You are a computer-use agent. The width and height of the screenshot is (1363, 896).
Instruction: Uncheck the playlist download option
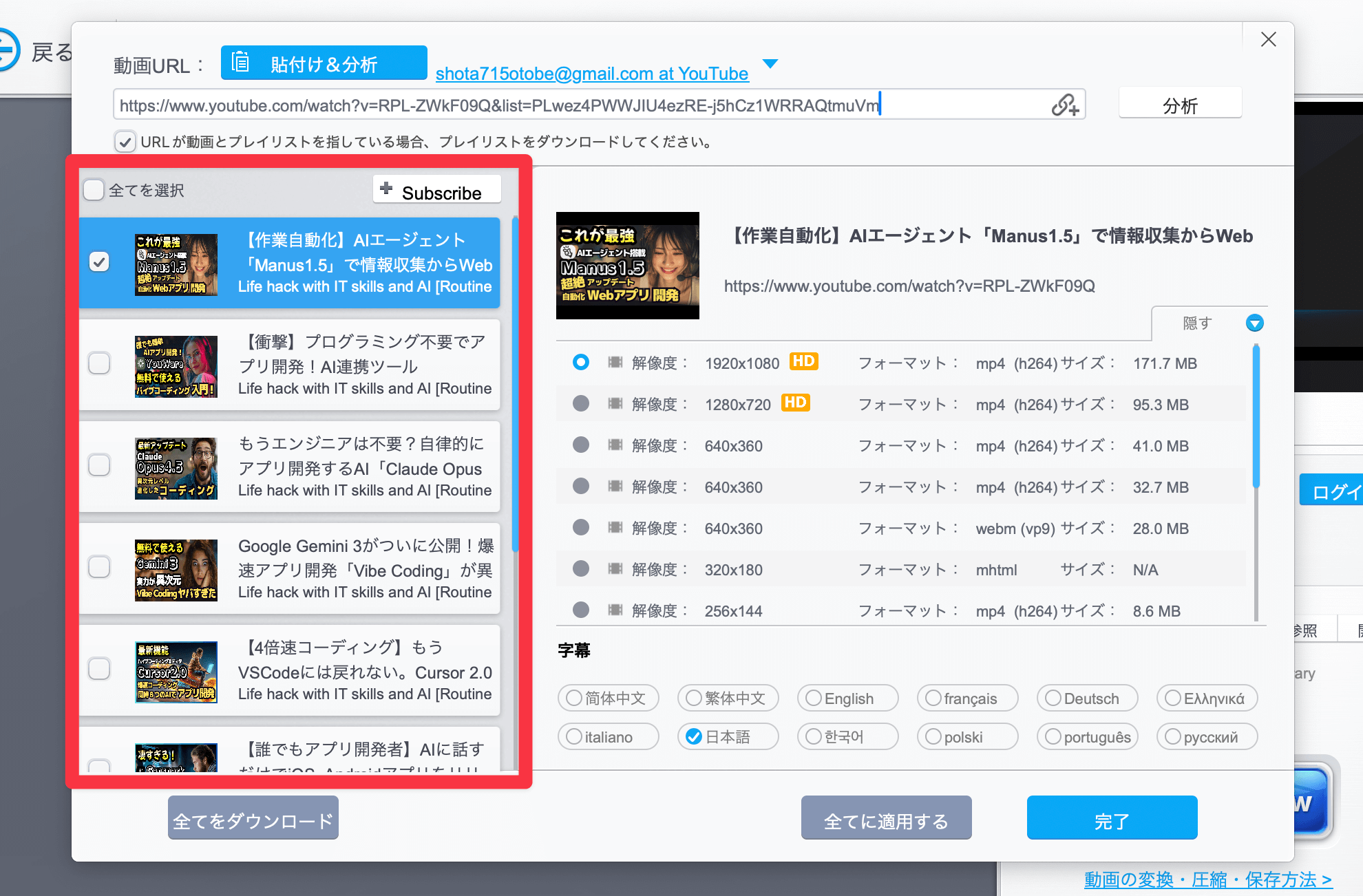[125, 142]
